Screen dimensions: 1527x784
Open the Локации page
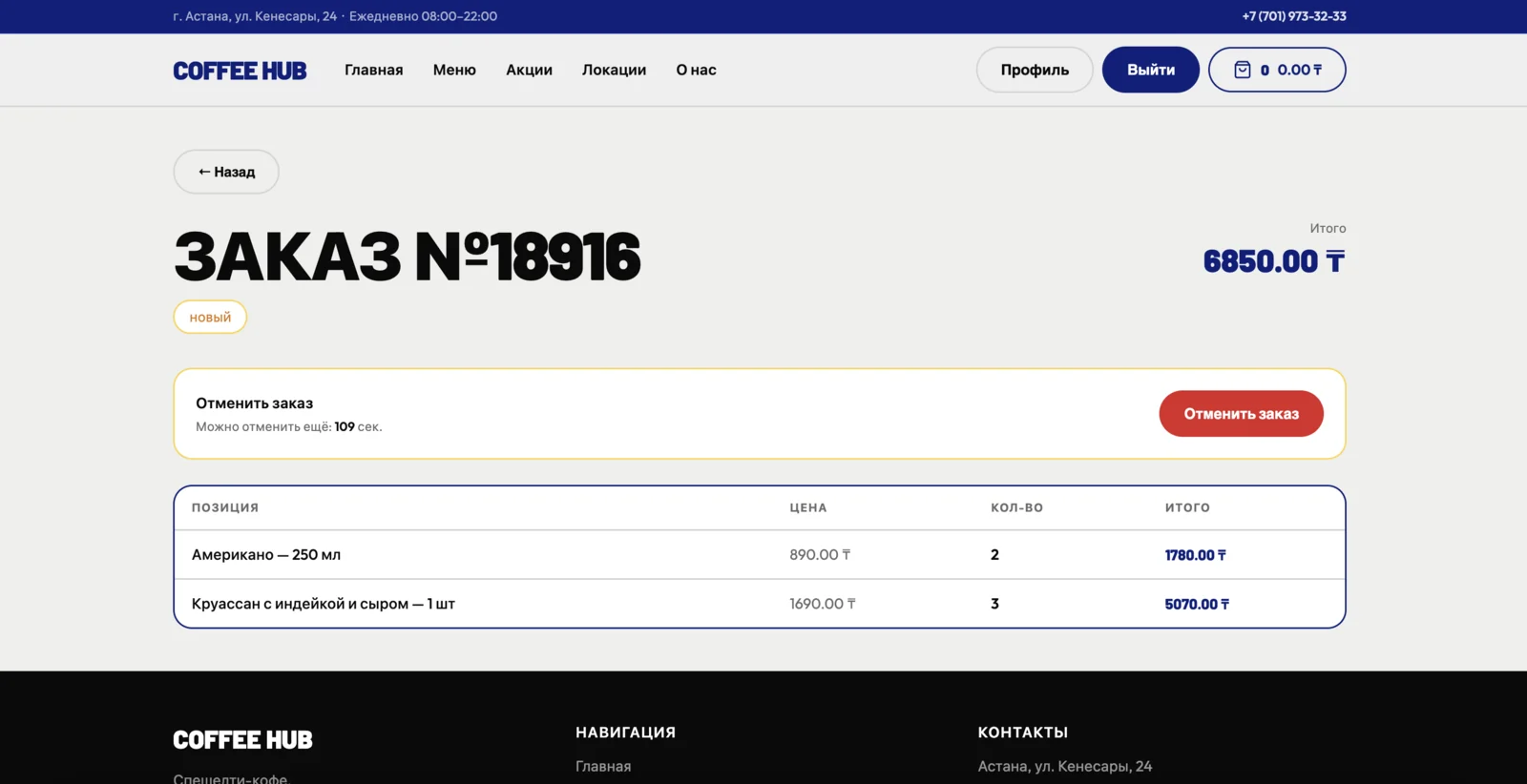614,70
